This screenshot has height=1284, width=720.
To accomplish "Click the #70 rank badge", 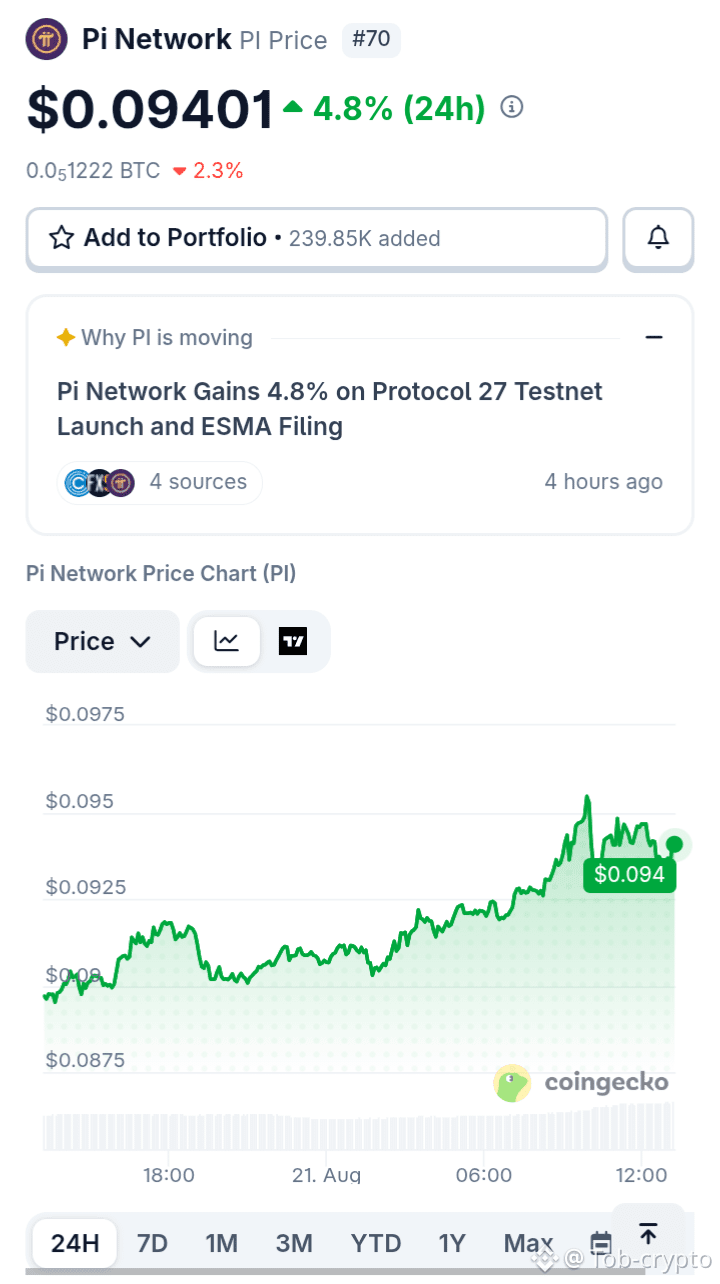I will 372,40.
